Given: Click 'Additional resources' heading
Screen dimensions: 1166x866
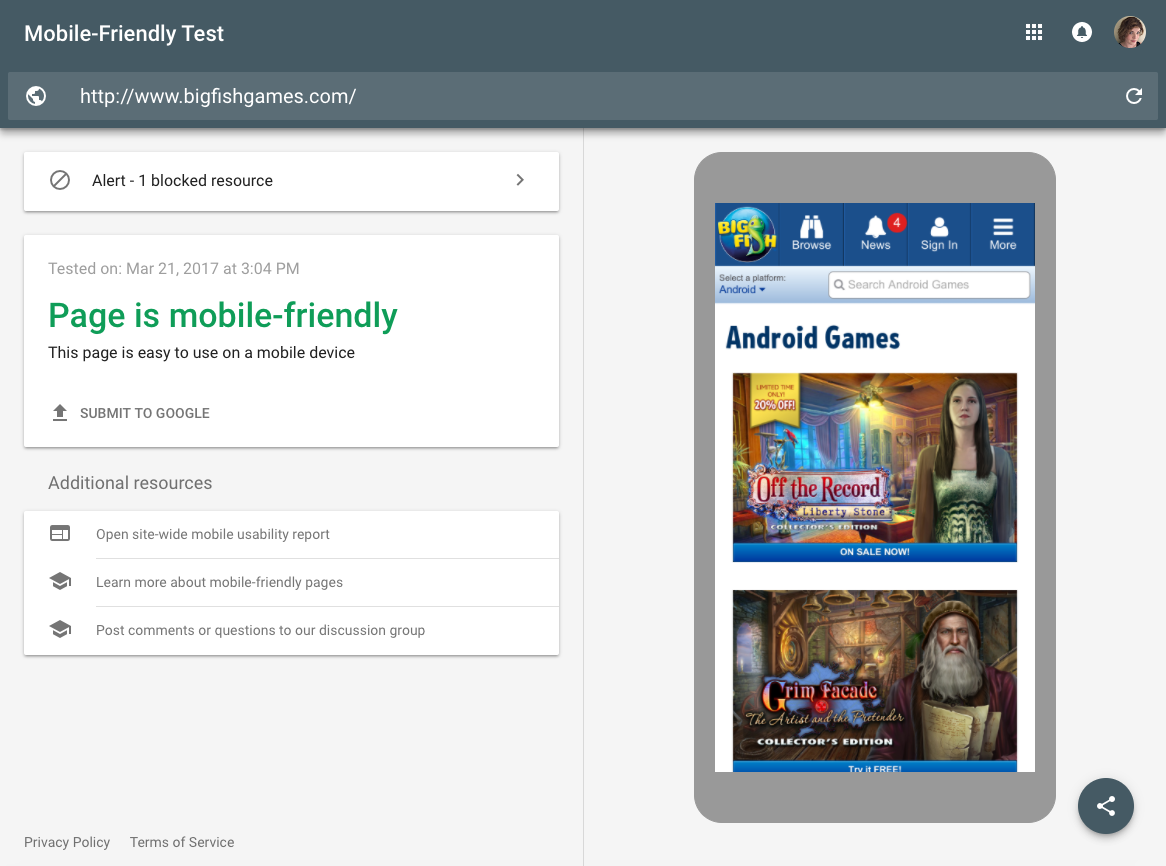Looking at the screenshot, I should click(130, 483).
